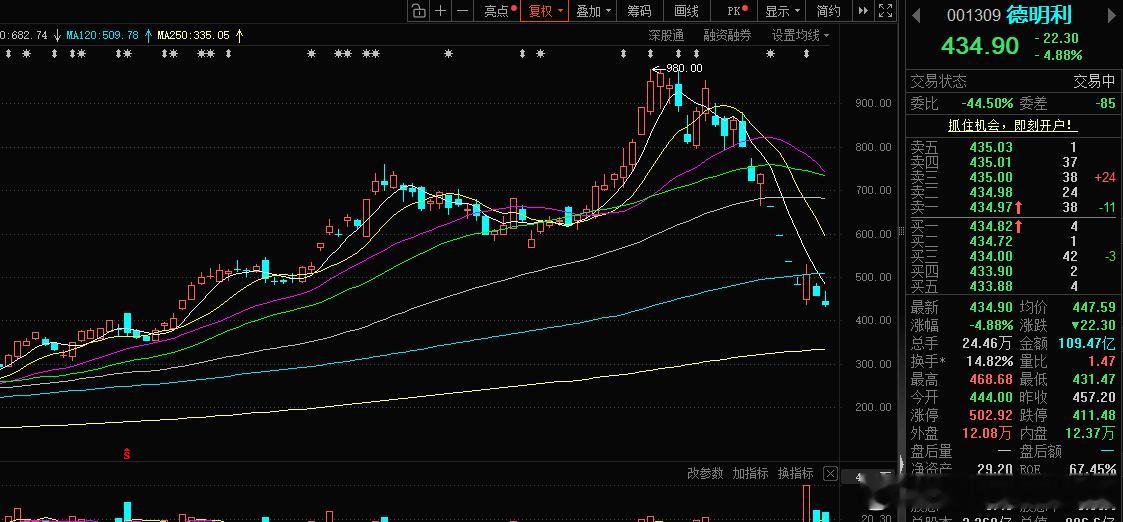Go to previous stock arrow
Screen dimensions: 1123x522
(x=915, y=14)
